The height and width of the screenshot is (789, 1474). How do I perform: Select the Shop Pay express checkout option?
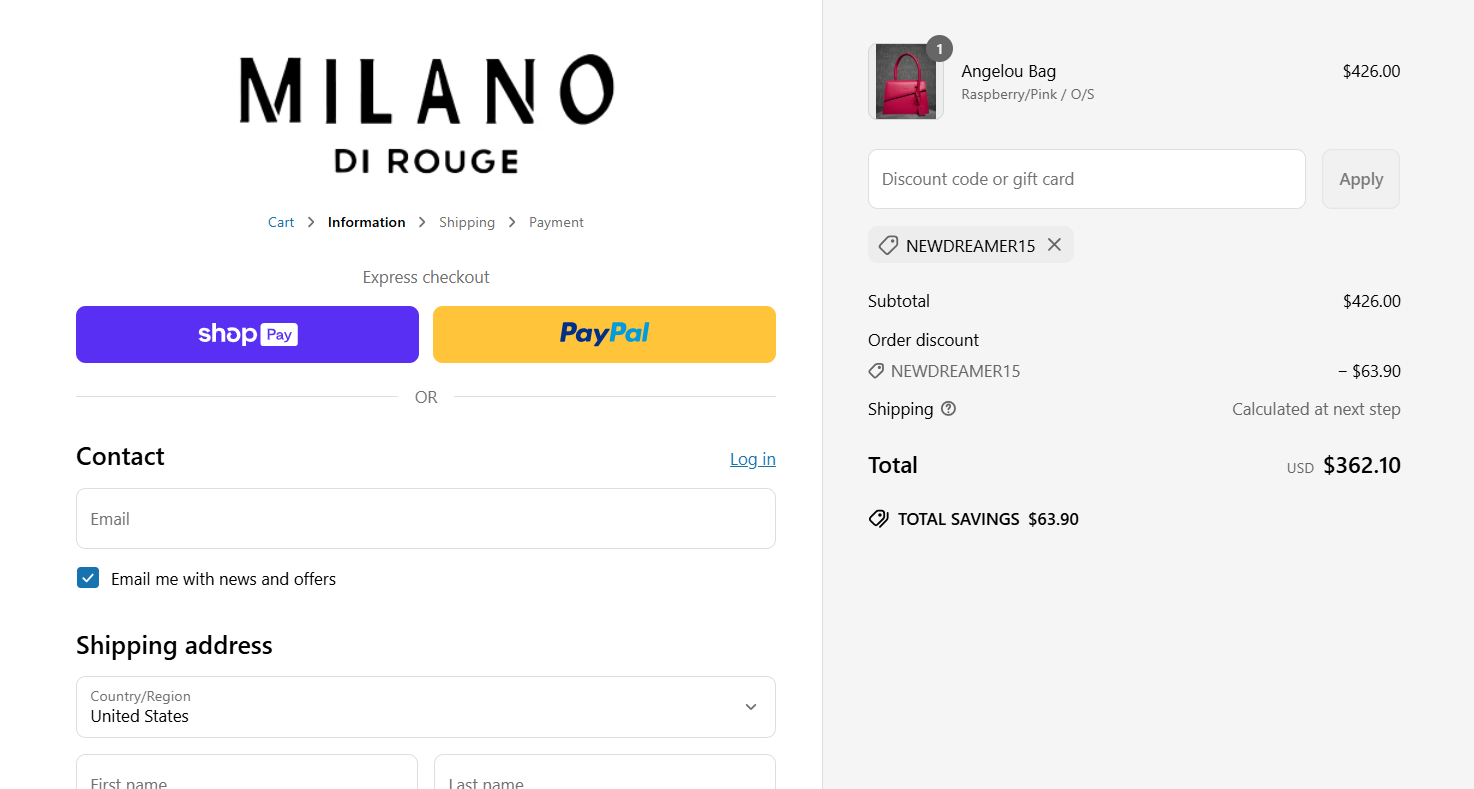click(246, 334)
